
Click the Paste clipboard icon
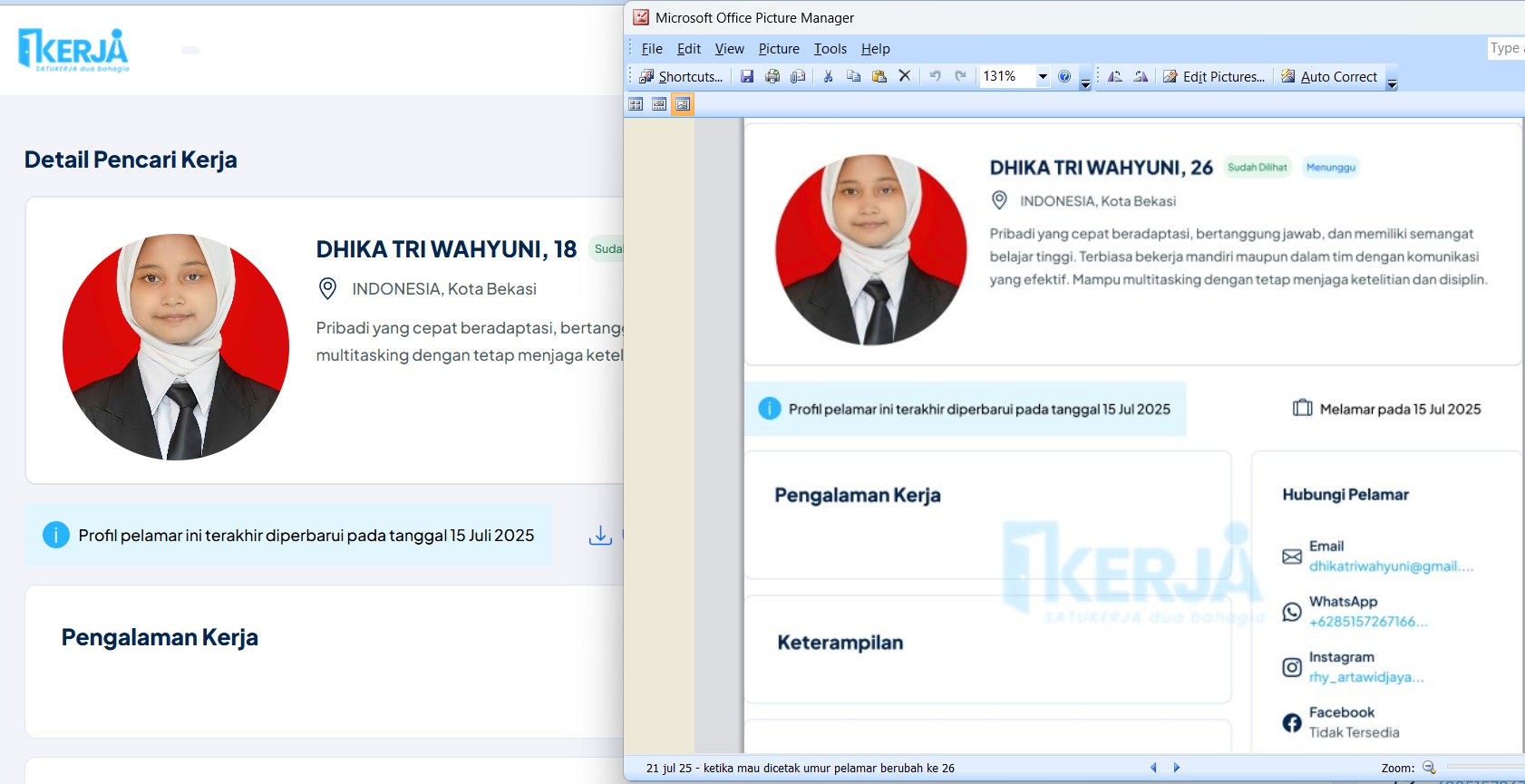[x=879, y=77]
